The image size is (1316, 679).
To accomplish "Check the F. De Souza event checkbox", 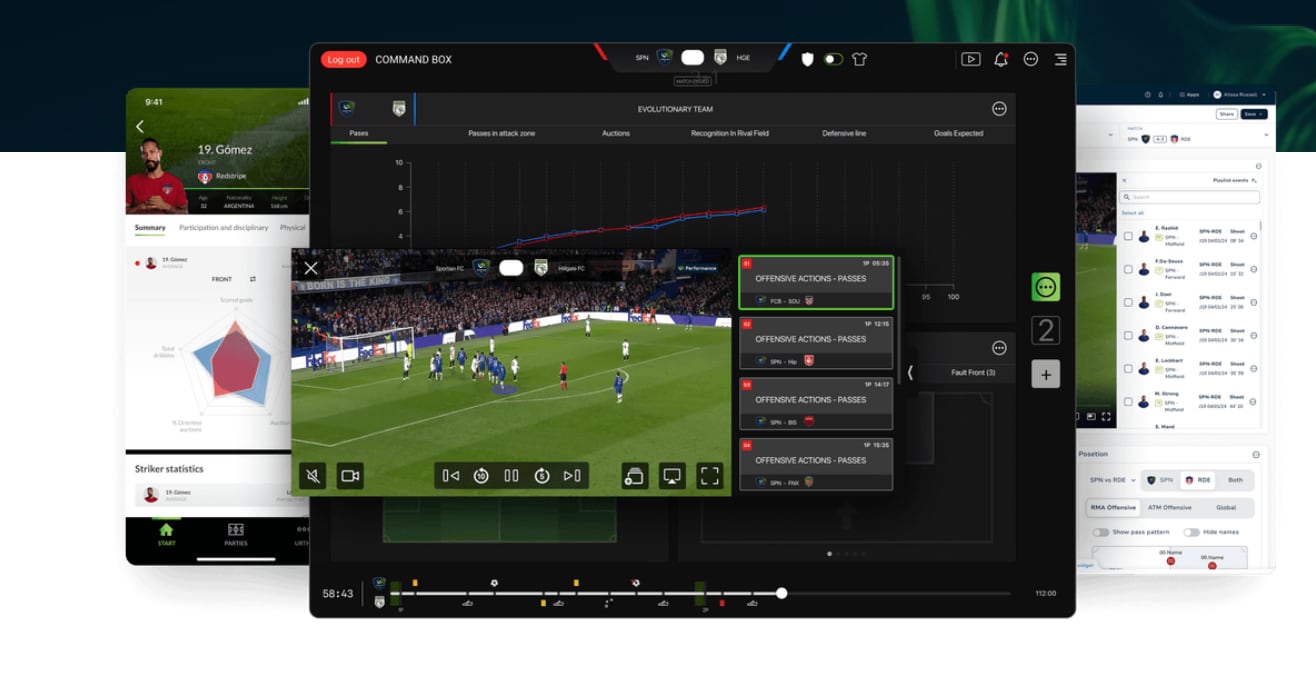I will coord(1128,269).
